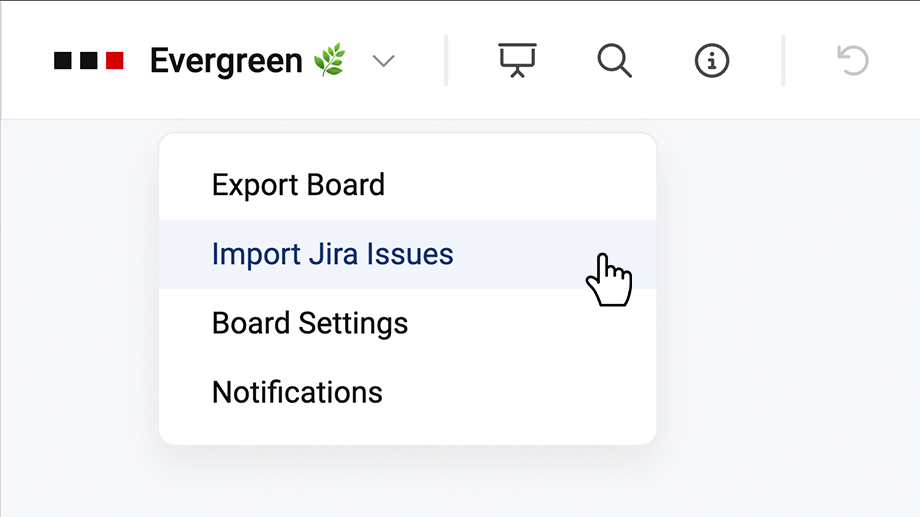Click the empty canvas right of the menu

(x=790, y=300)
